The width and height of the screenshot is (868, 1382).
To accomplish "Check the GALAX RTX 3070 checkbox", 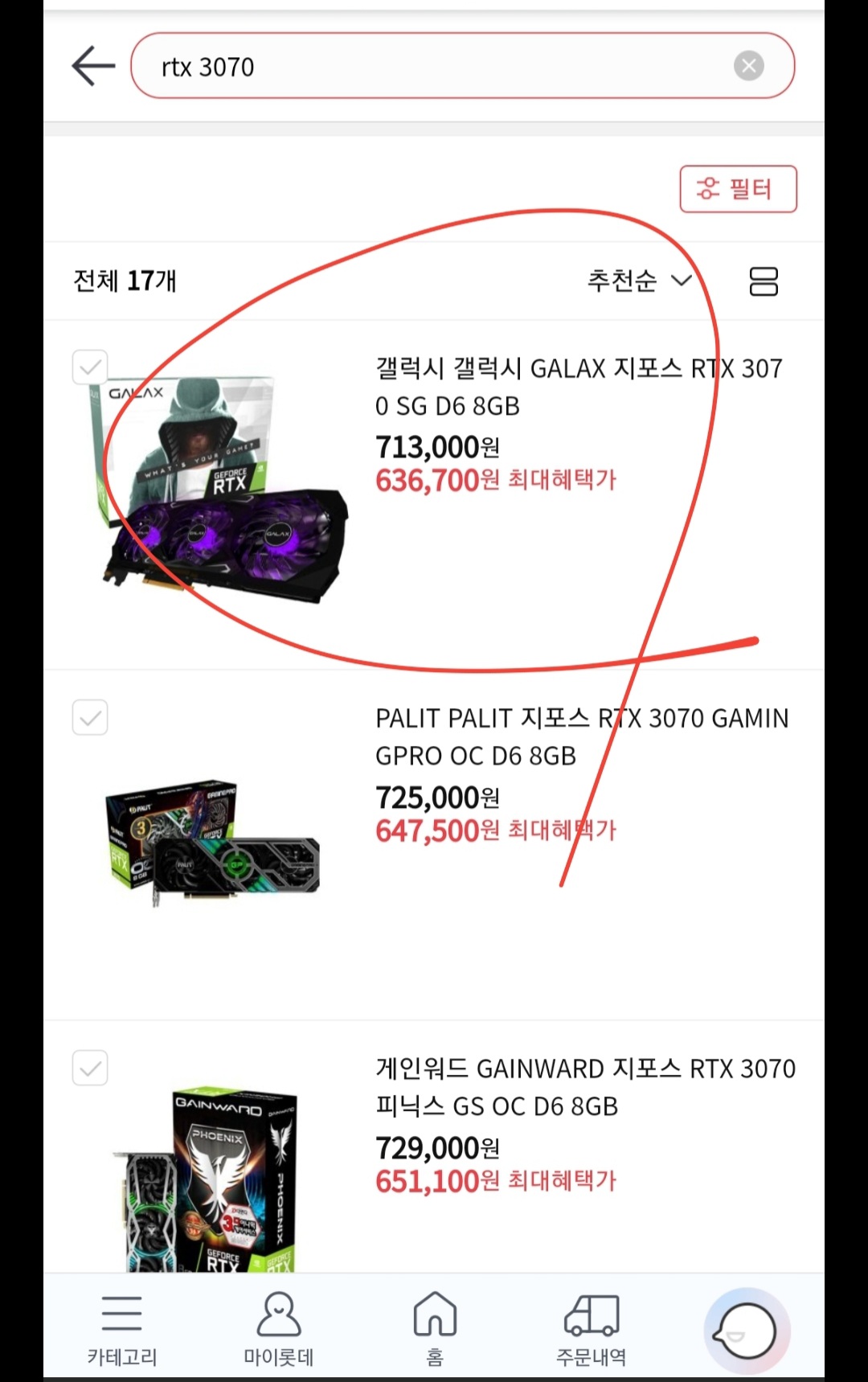I will [90, 367].
